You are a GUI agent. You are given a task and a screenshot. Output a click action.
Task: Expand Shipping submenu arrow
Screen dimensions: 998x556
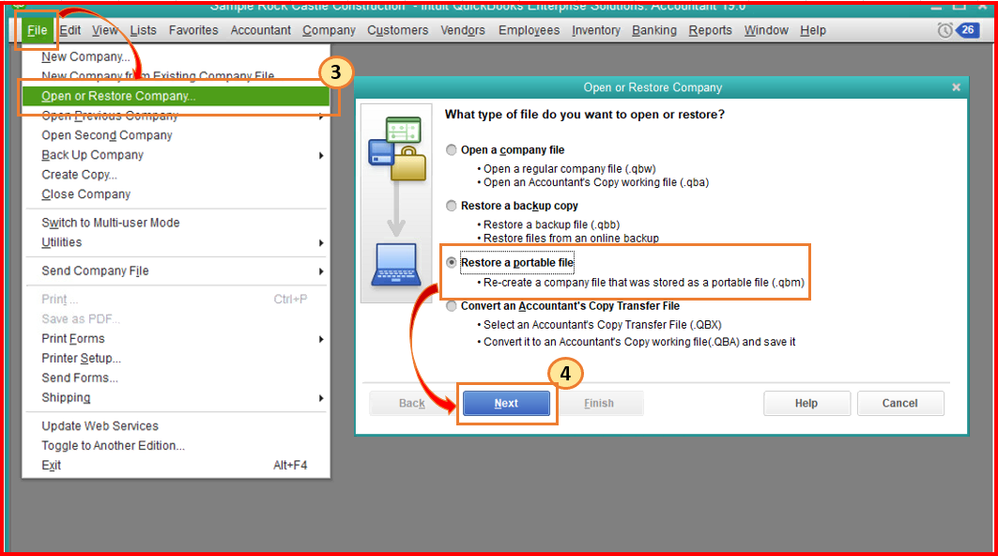point(321,398)
